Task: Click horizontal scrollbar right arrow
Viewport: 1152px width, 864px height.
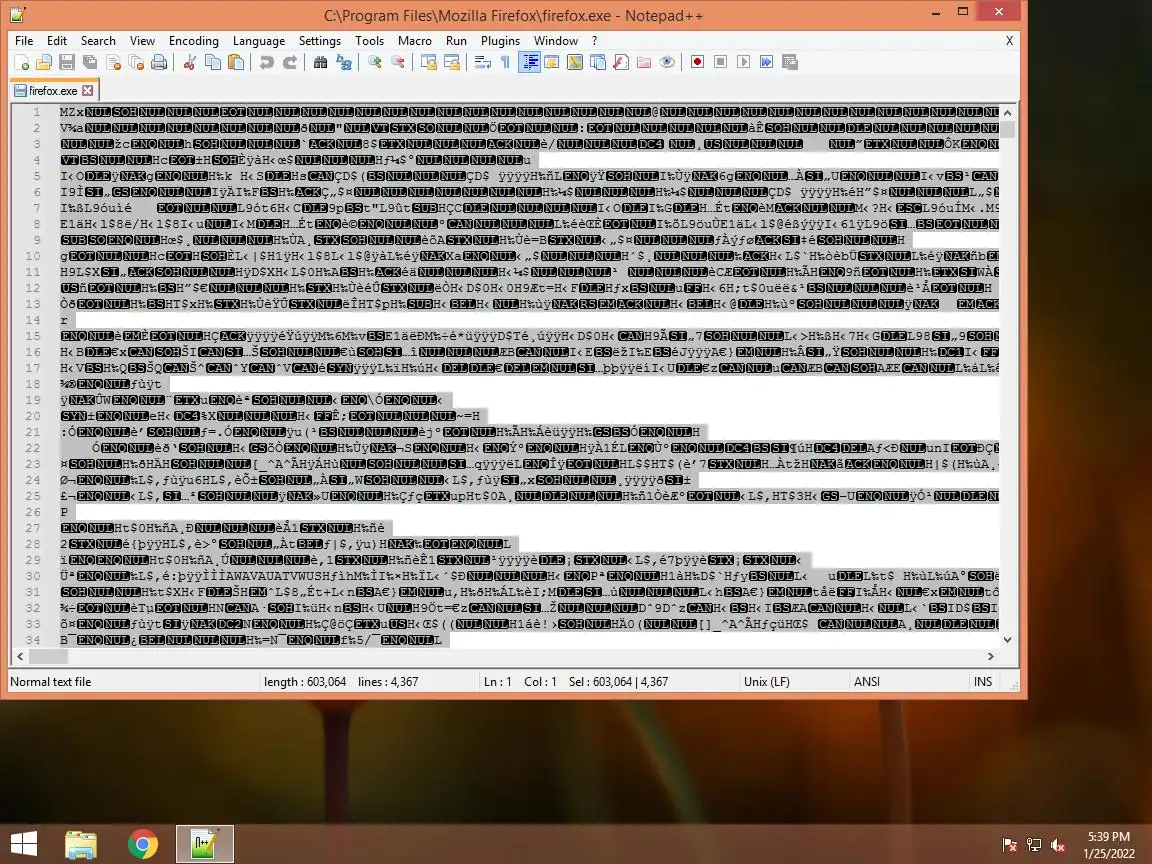Action: coord(990,656)
